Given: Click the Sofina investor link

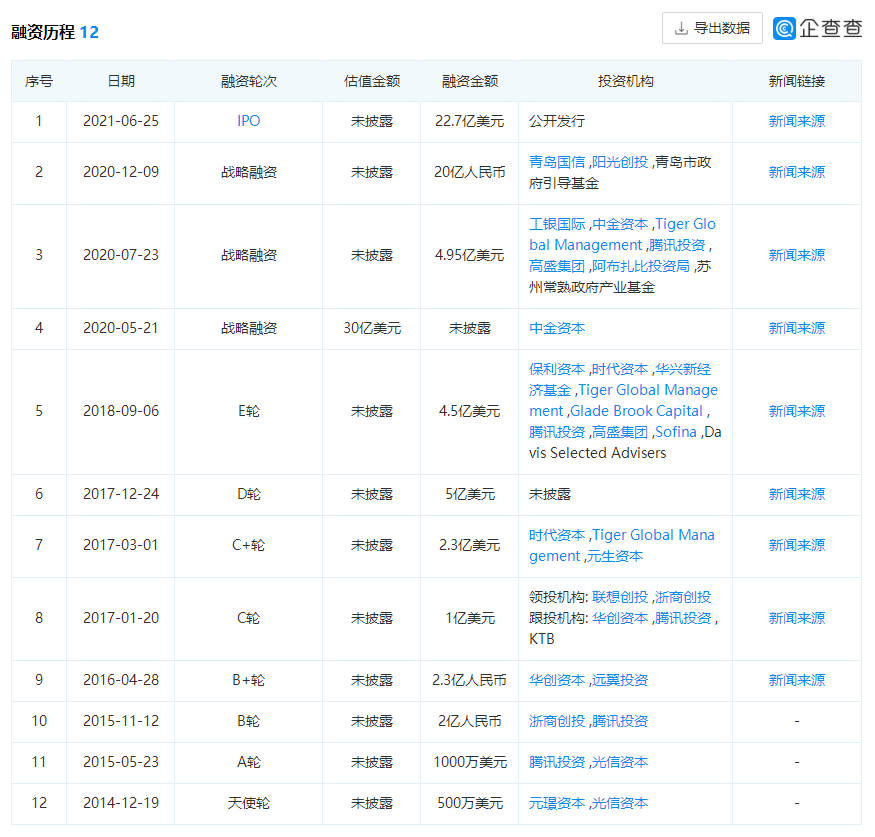Looking at the screenshot, I should tap(676, 432).
